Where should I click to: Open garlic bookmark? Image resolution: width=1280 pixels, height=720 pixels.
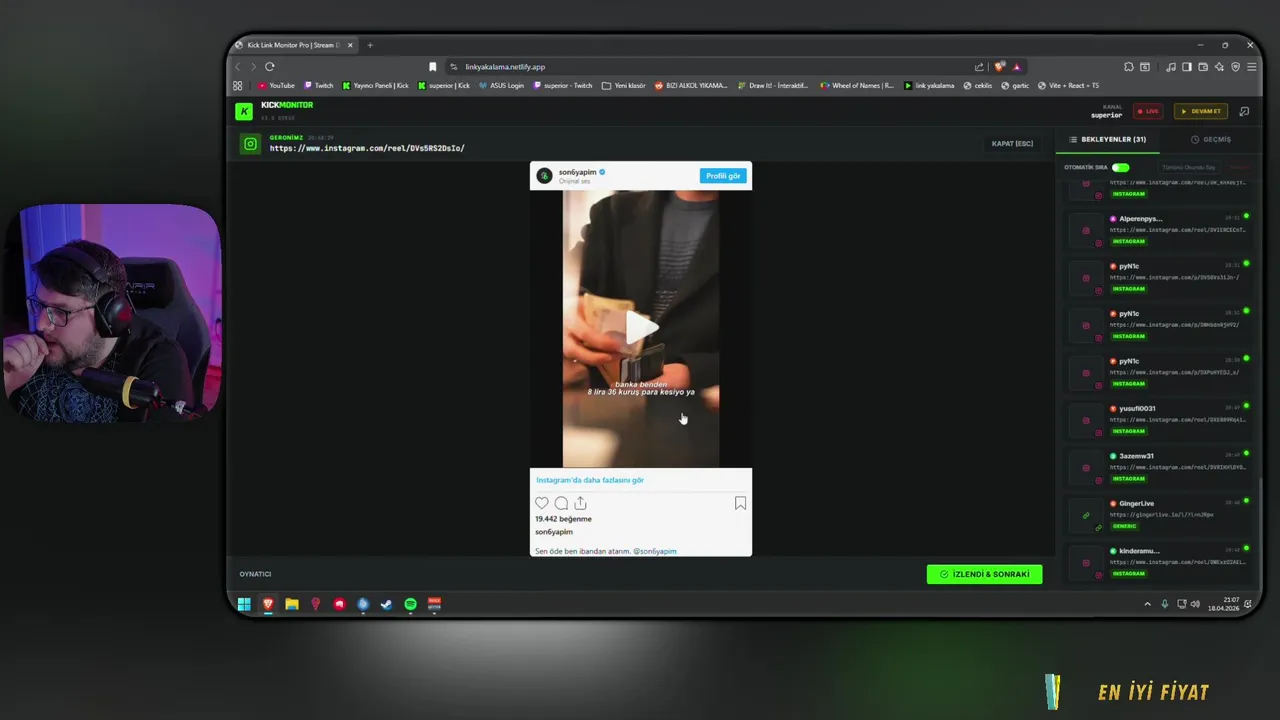coord(1016,86)
